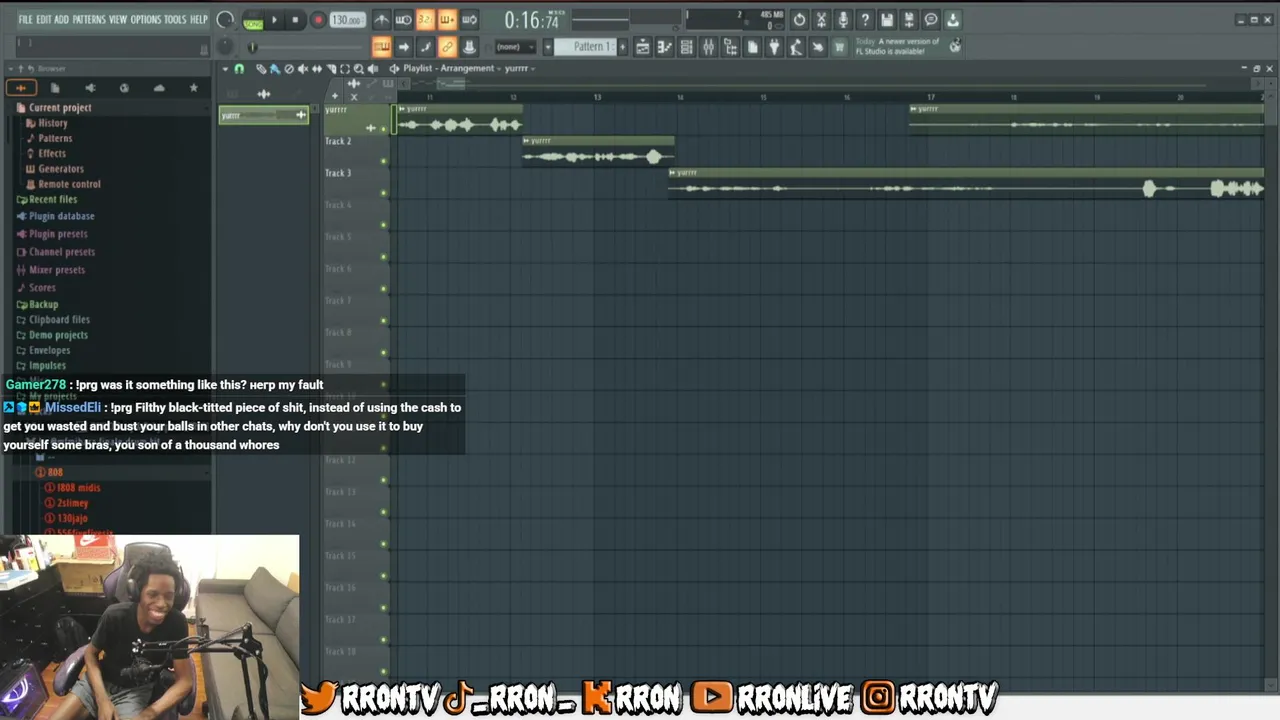Select the playlist zoom magnifier tool

tap(359, 69)
